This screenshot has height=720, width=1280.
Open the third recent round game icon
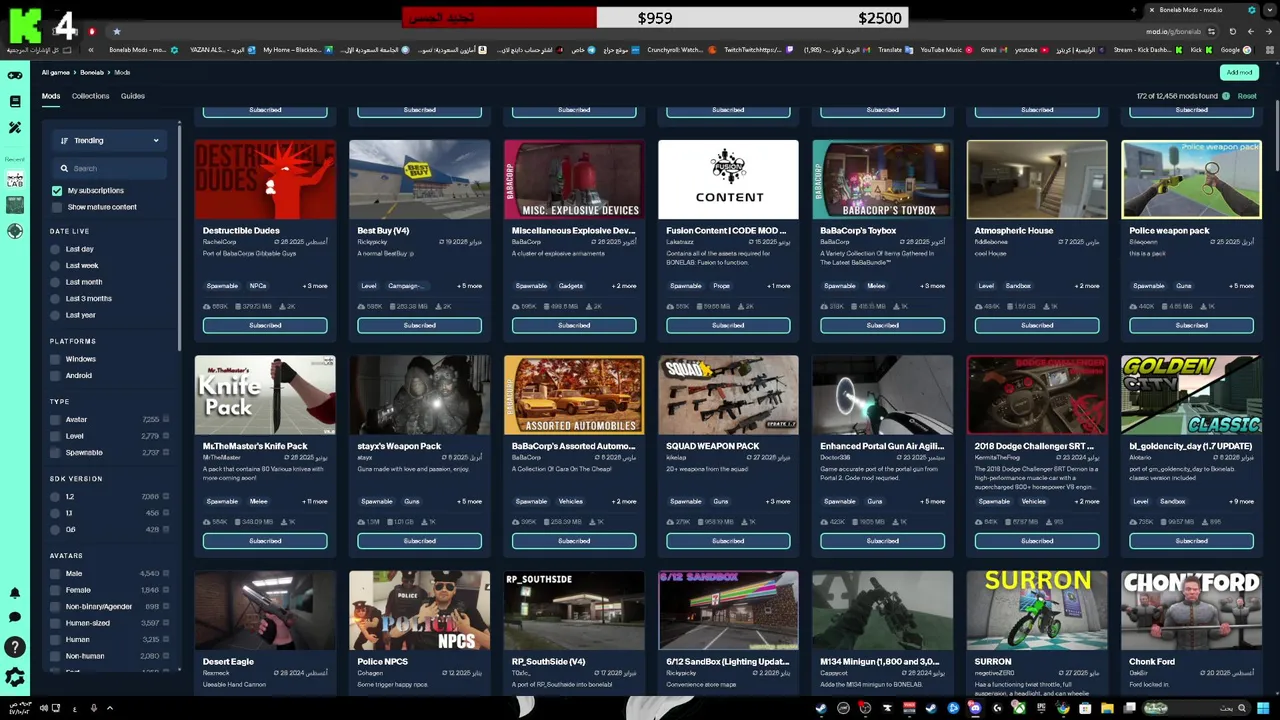(x=15, y=231)
